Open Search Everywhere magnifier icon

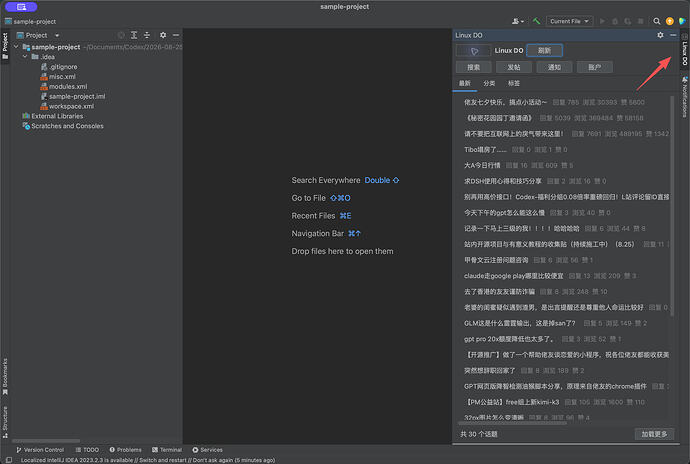click(656, 21)
